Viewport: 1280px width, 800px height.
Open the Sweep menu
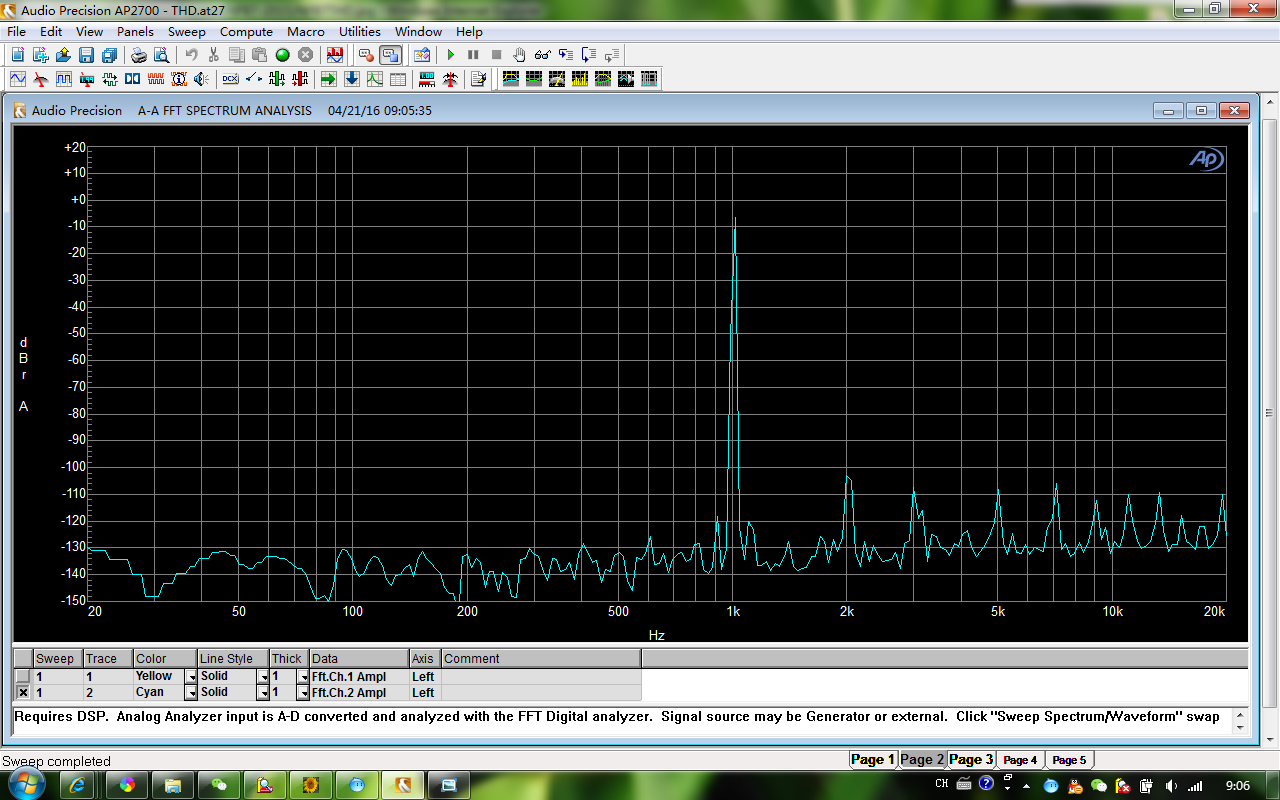click(186, 32)
